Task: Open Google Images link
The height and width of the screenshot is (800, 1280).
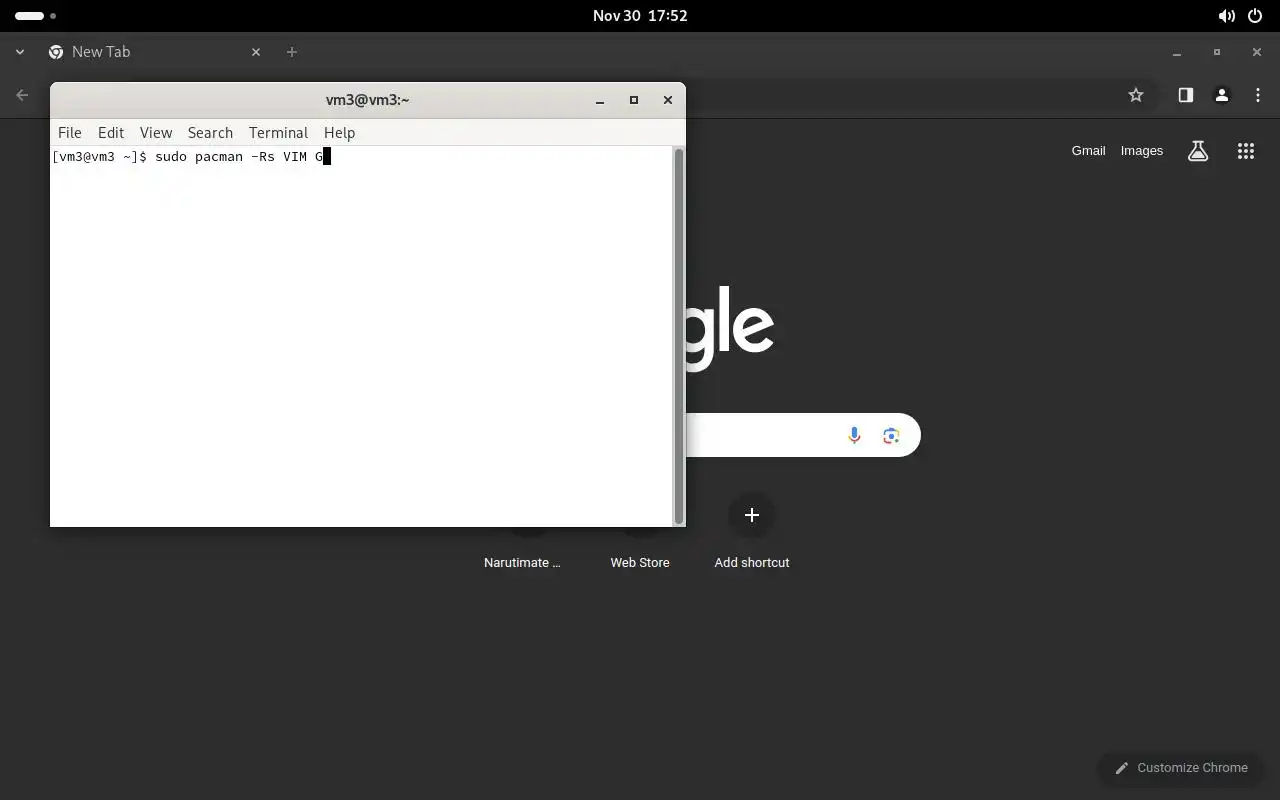Action: [1141, 151]
